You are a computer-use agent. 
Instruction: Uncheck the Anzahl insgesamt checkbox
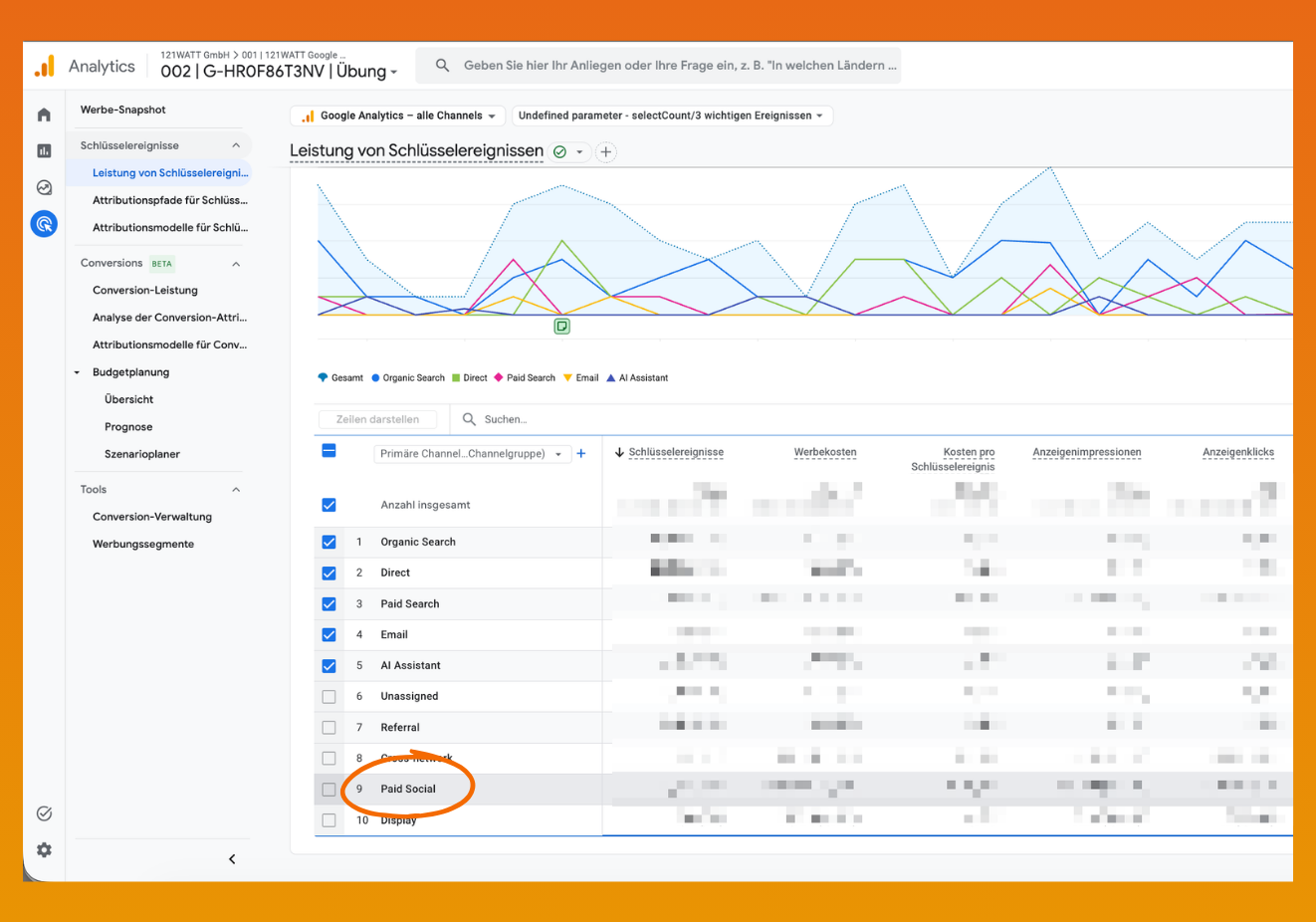(329, 505)
